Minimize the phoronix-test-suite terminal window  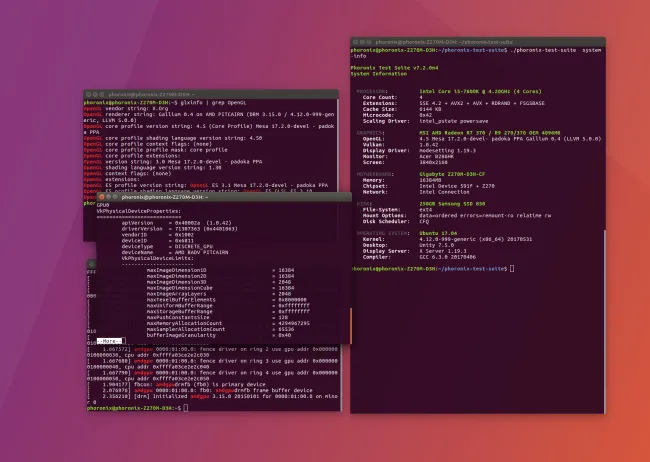[362, 42]
